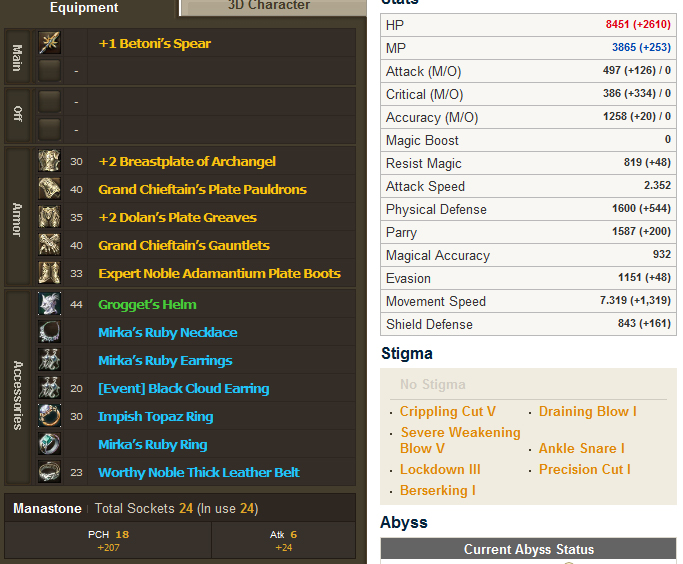The image size is (683, 564).
Task: Click the Attack (M/O) stat row label
Action: (x=423, y=71)
